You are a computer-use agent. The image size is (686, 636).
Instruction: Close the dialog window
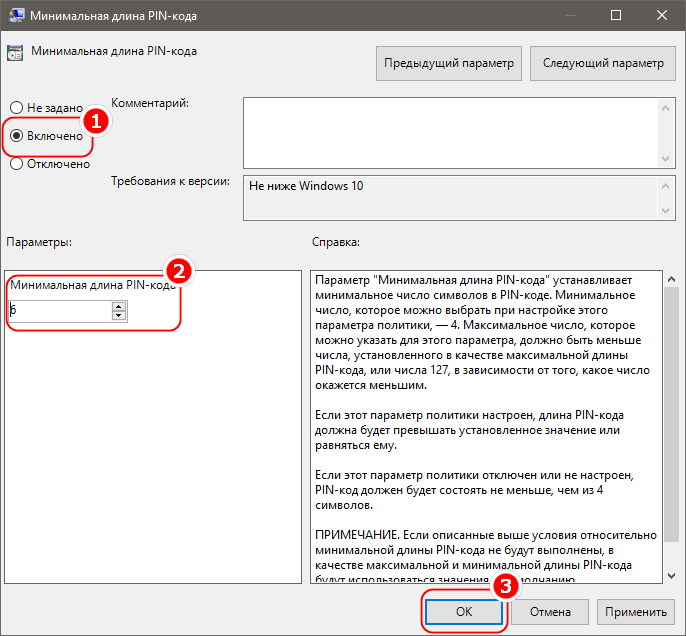[662, 15]
